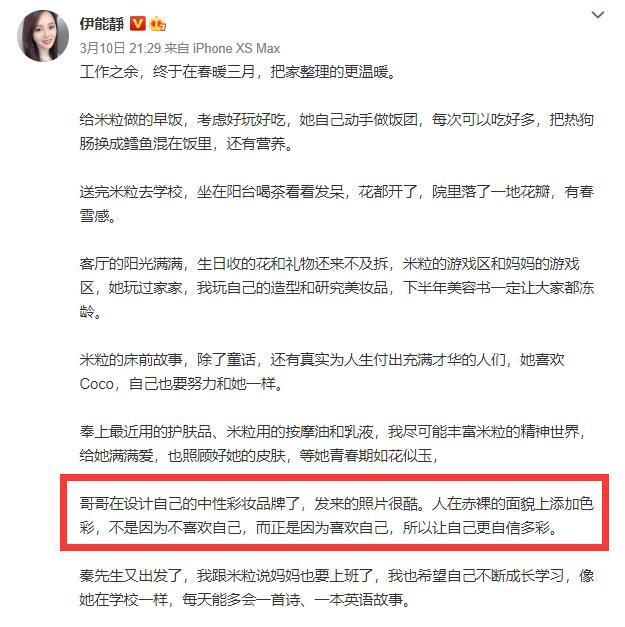Click the crown membership badge icon
The width and height of the screenshot is (625, 627).
[x=158, y=24]
